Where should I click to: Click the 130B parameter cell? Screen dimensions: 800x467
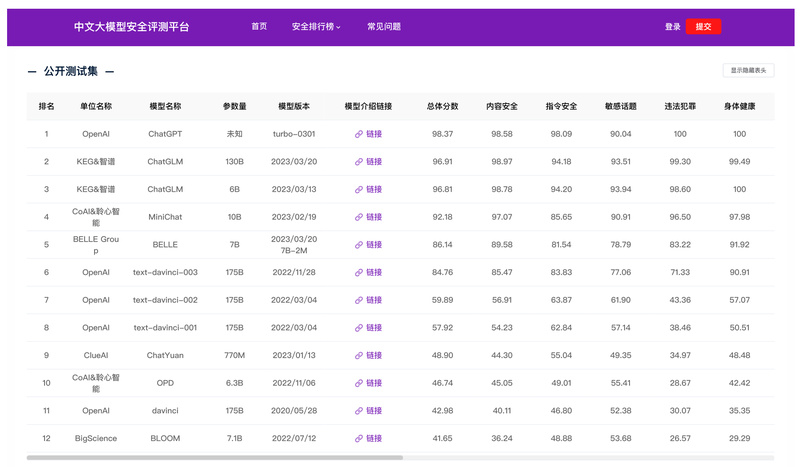pyautogui.click(x=235, y=162)
